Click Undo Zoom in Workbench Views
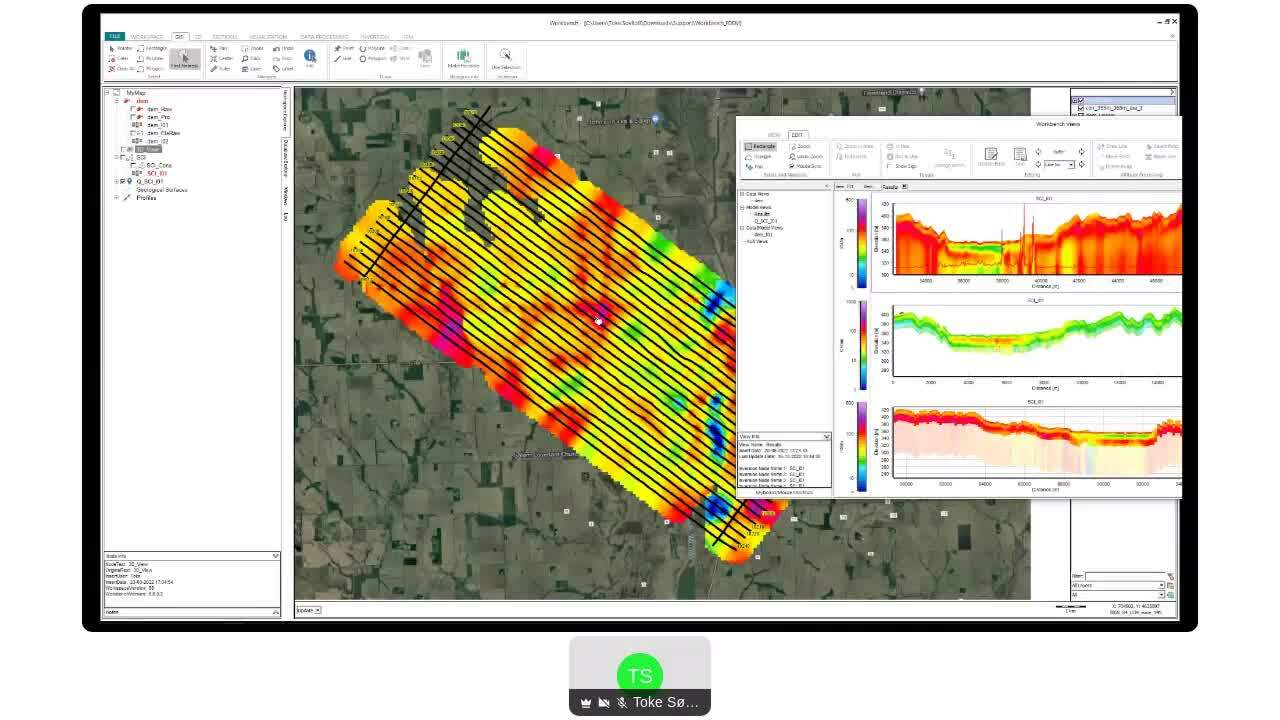 click(x=806, y=156)
